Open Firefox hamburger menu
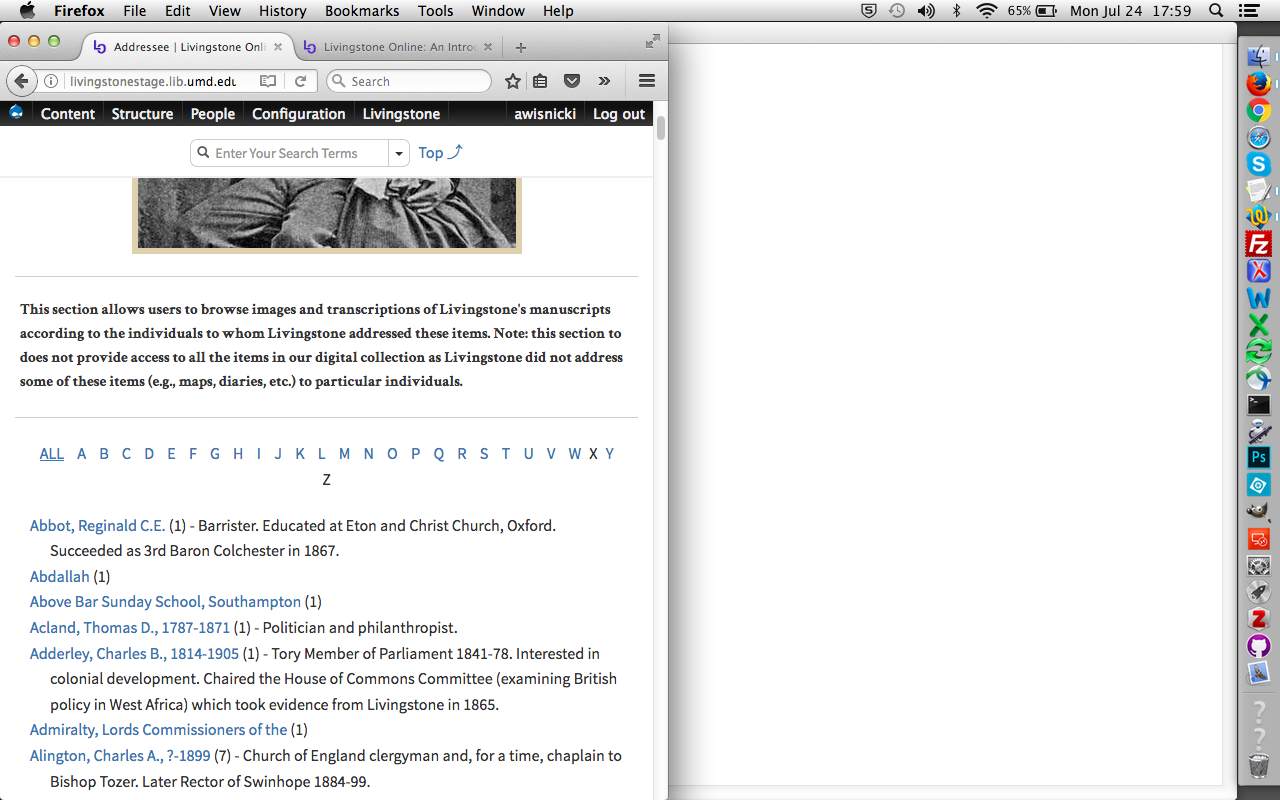The height and width of the screenshot is (800, 1280). coord(646,81)
